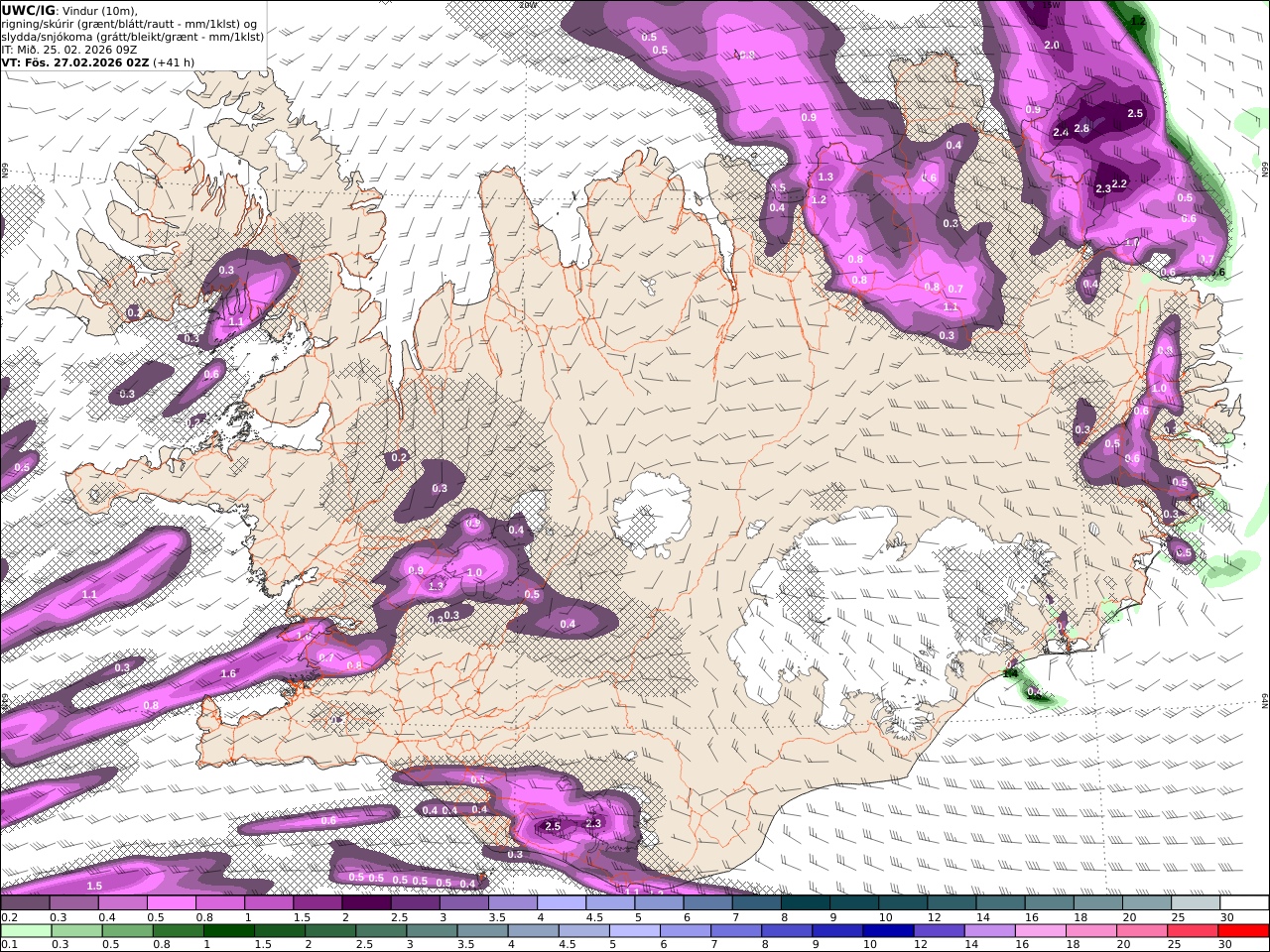Click the pale green 0.1 swatch in bottom scale
The width and height of the screenshot is (1270, 952).
26,931
